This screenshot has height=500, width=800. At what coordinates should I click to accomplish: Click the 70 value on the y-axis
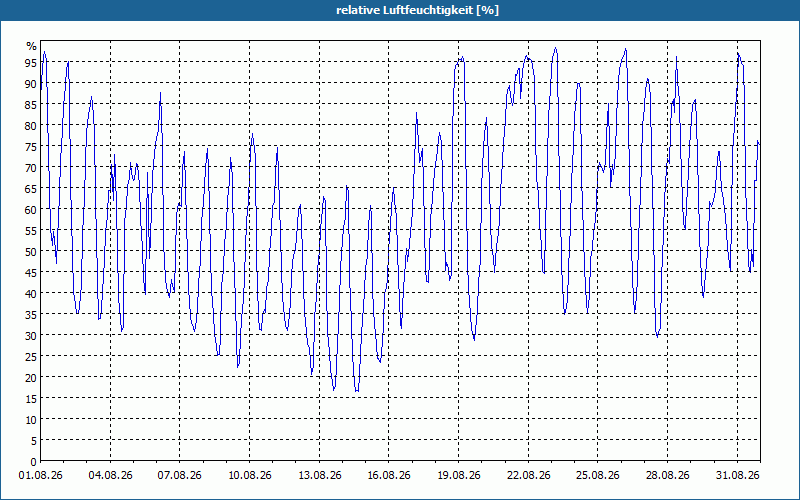tap(31, 168)
